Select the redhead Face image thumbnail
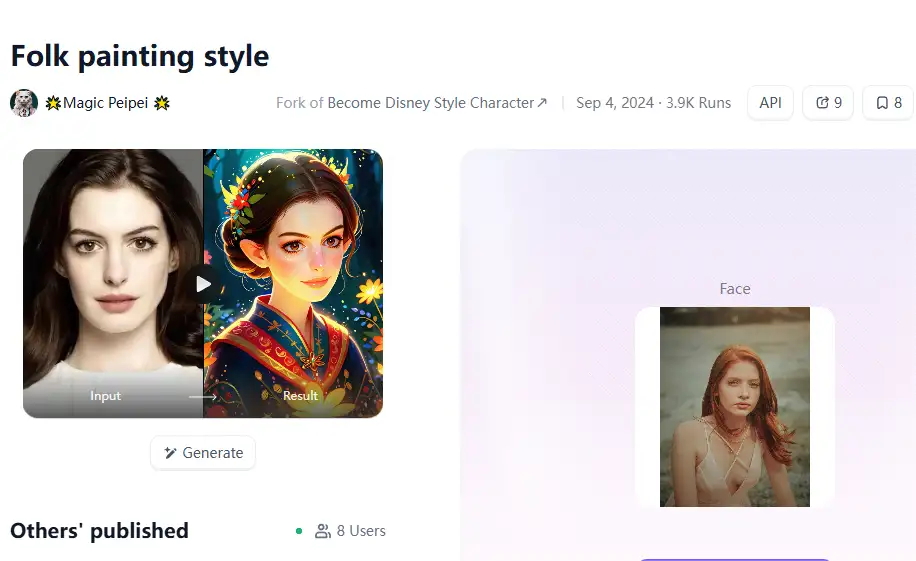Image resolution: width=916 pixels, height=561 pixels. point(734,407)
